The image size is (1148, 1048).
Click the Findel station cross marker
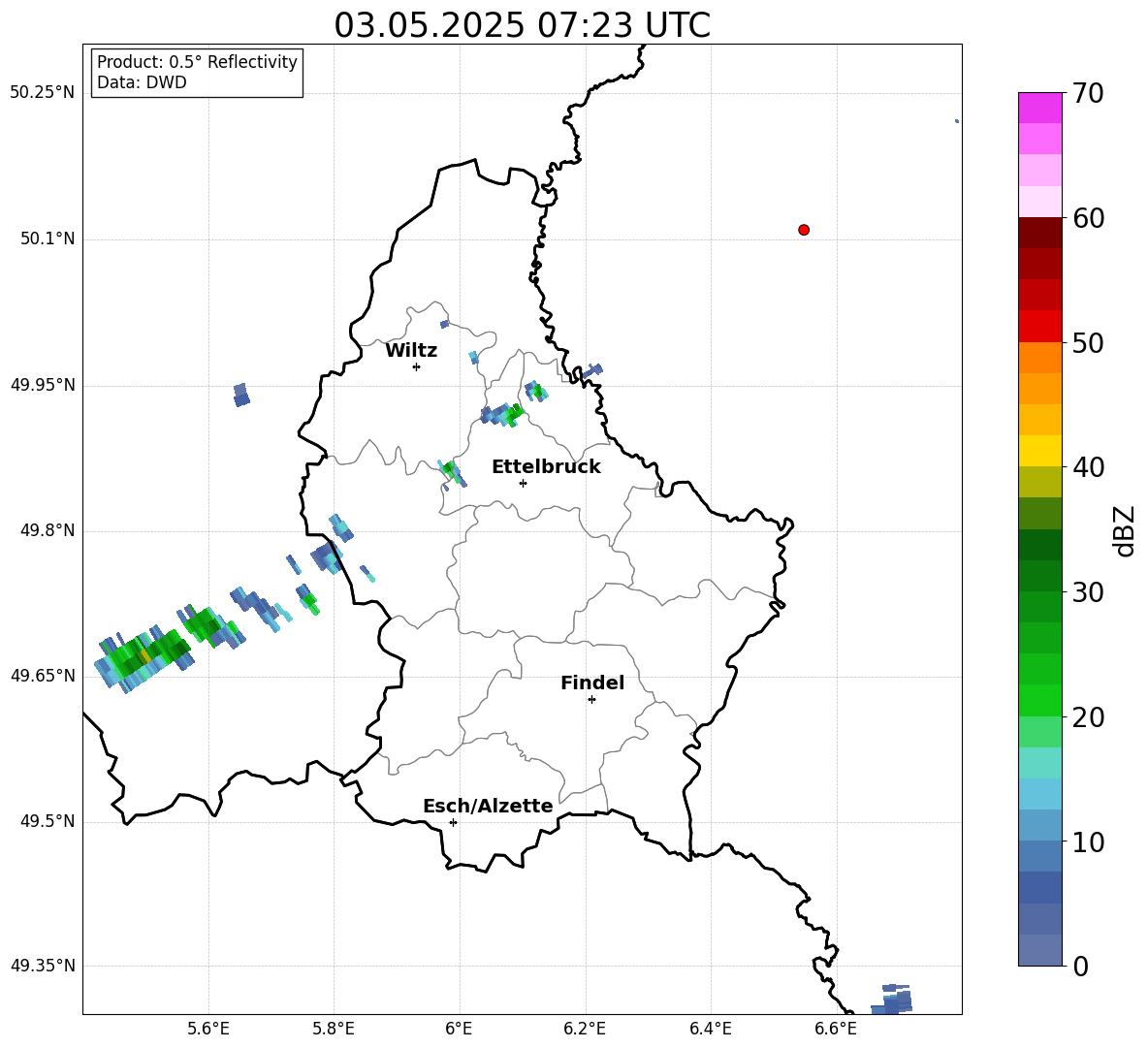pos(591,700)
